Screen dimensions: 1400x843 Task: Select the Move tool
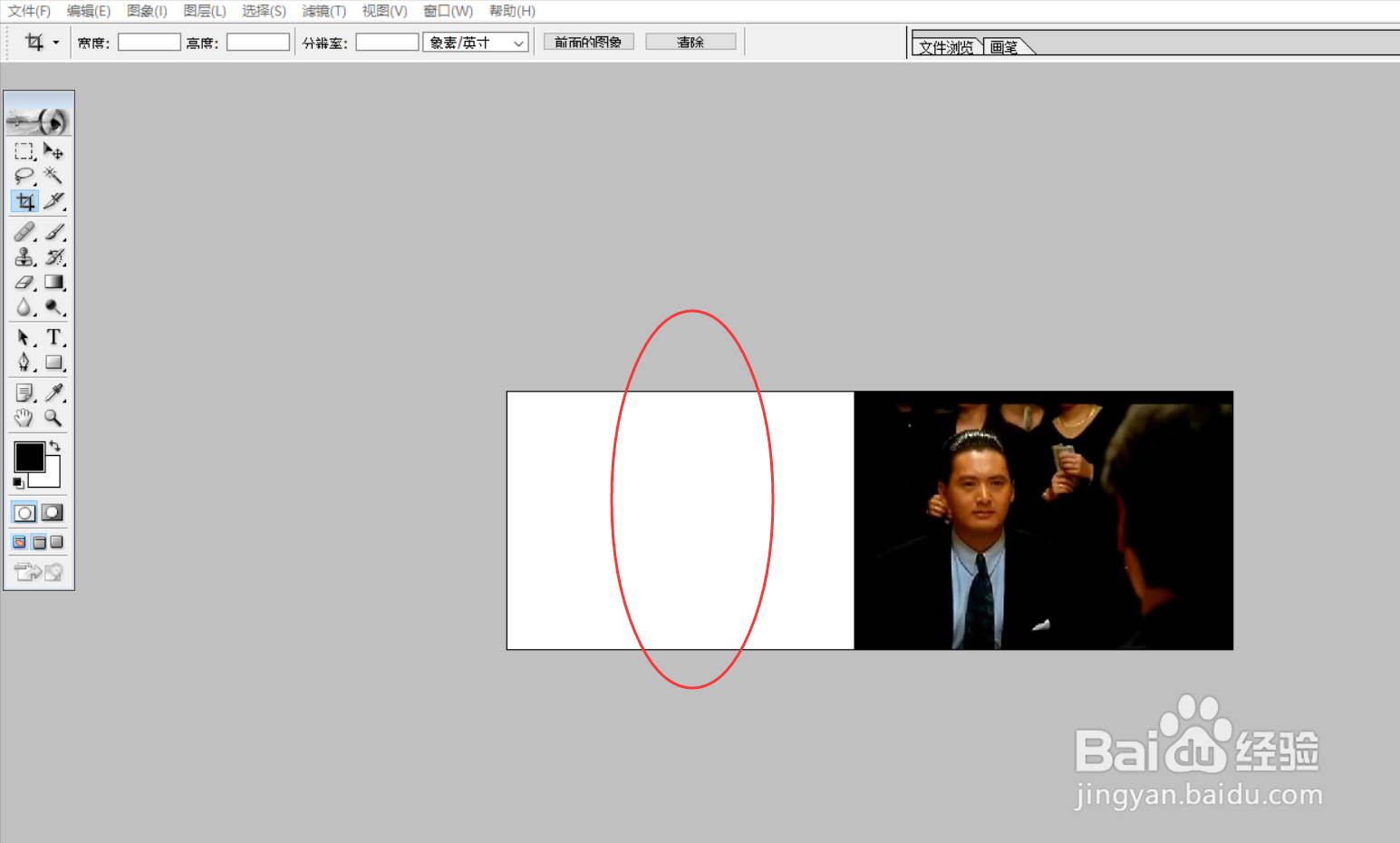click(x=53, y=151)
